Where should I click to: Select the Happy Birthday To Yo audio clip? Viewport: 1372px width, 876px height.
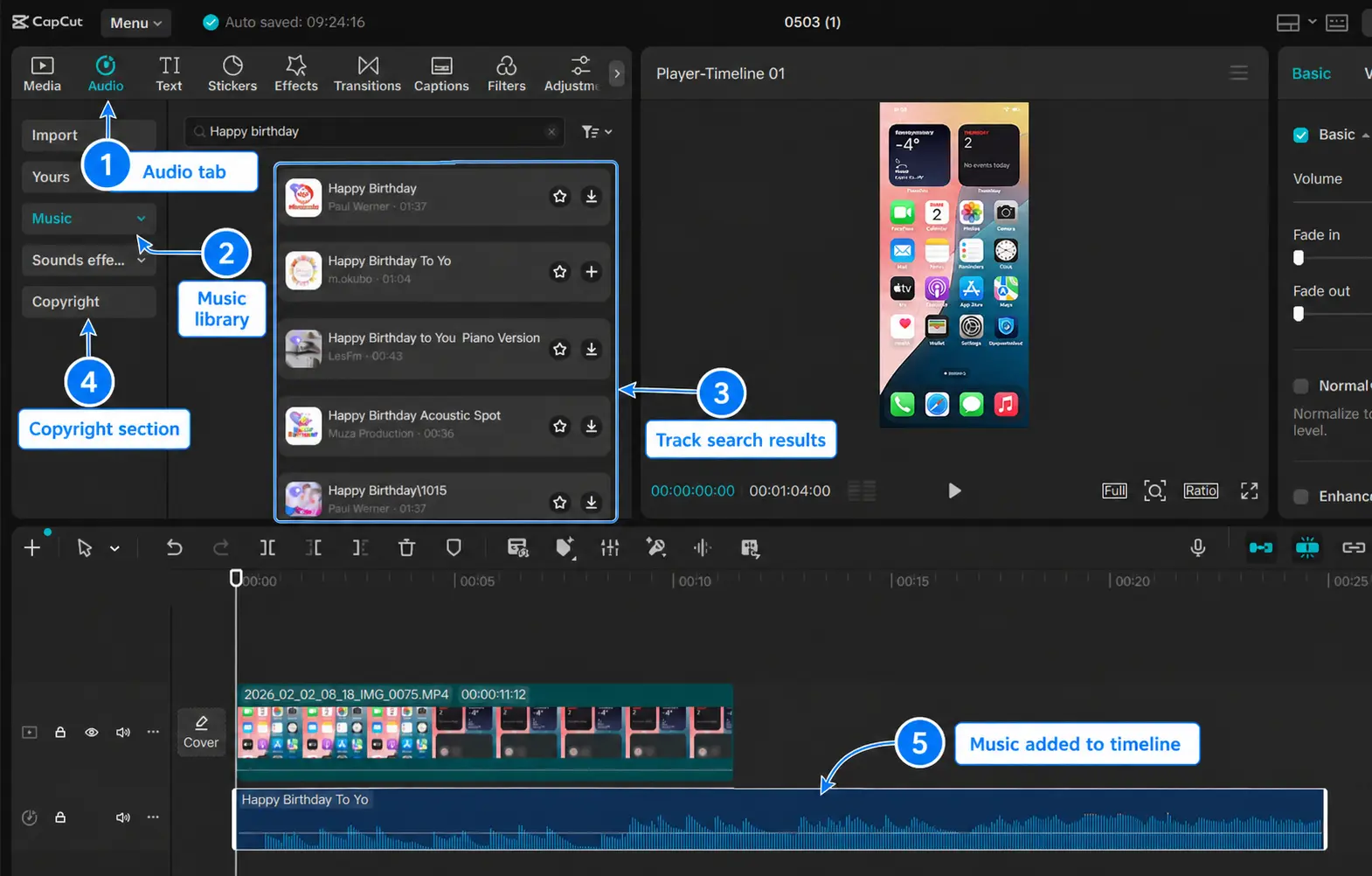(x=780, y=819)
